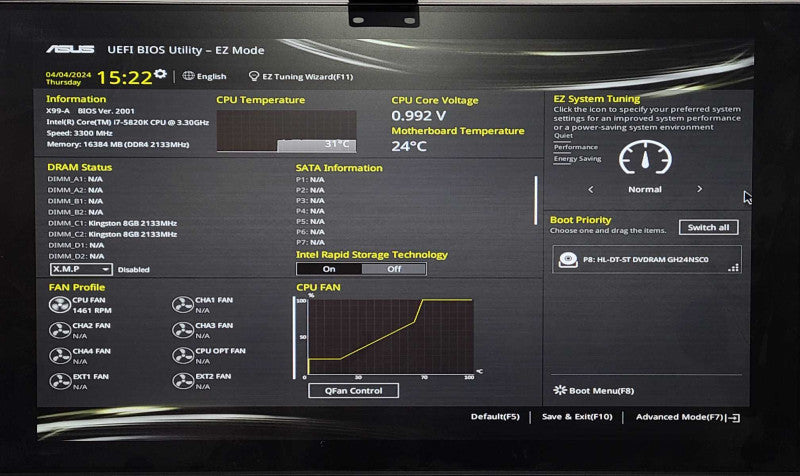The image size is (800, 476).
Task: Open Boot Menu(F8)
Action: point(594,390)
